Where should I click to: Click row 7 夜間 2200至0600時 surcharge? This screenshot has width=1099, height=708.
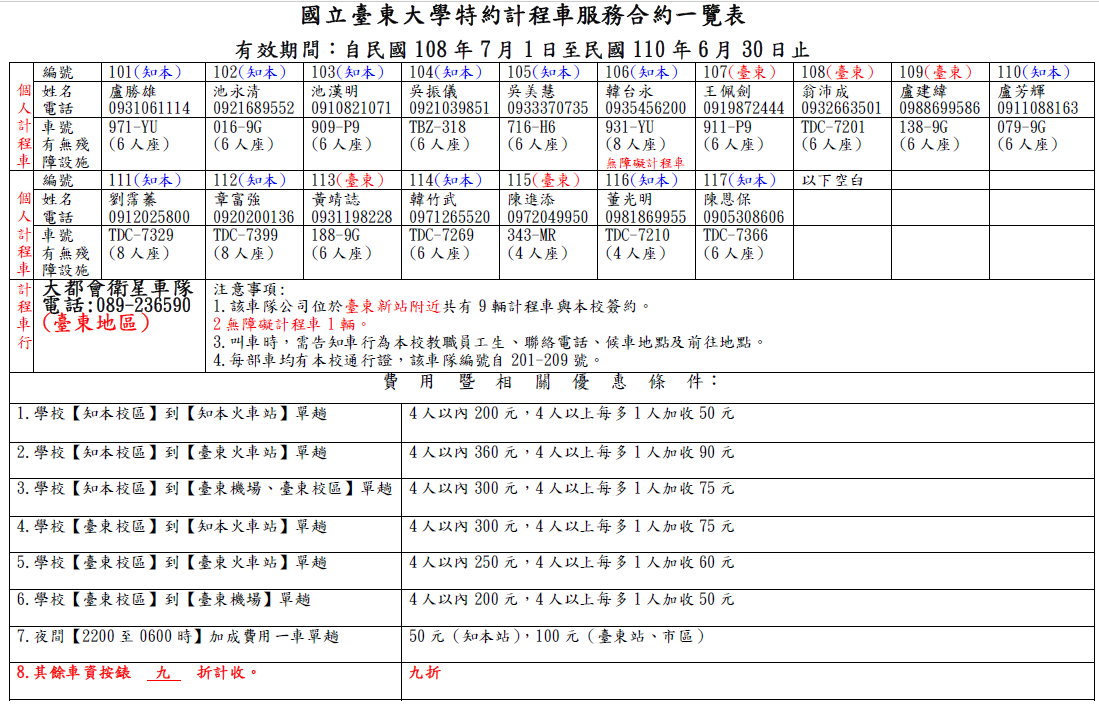coord(177,636)
